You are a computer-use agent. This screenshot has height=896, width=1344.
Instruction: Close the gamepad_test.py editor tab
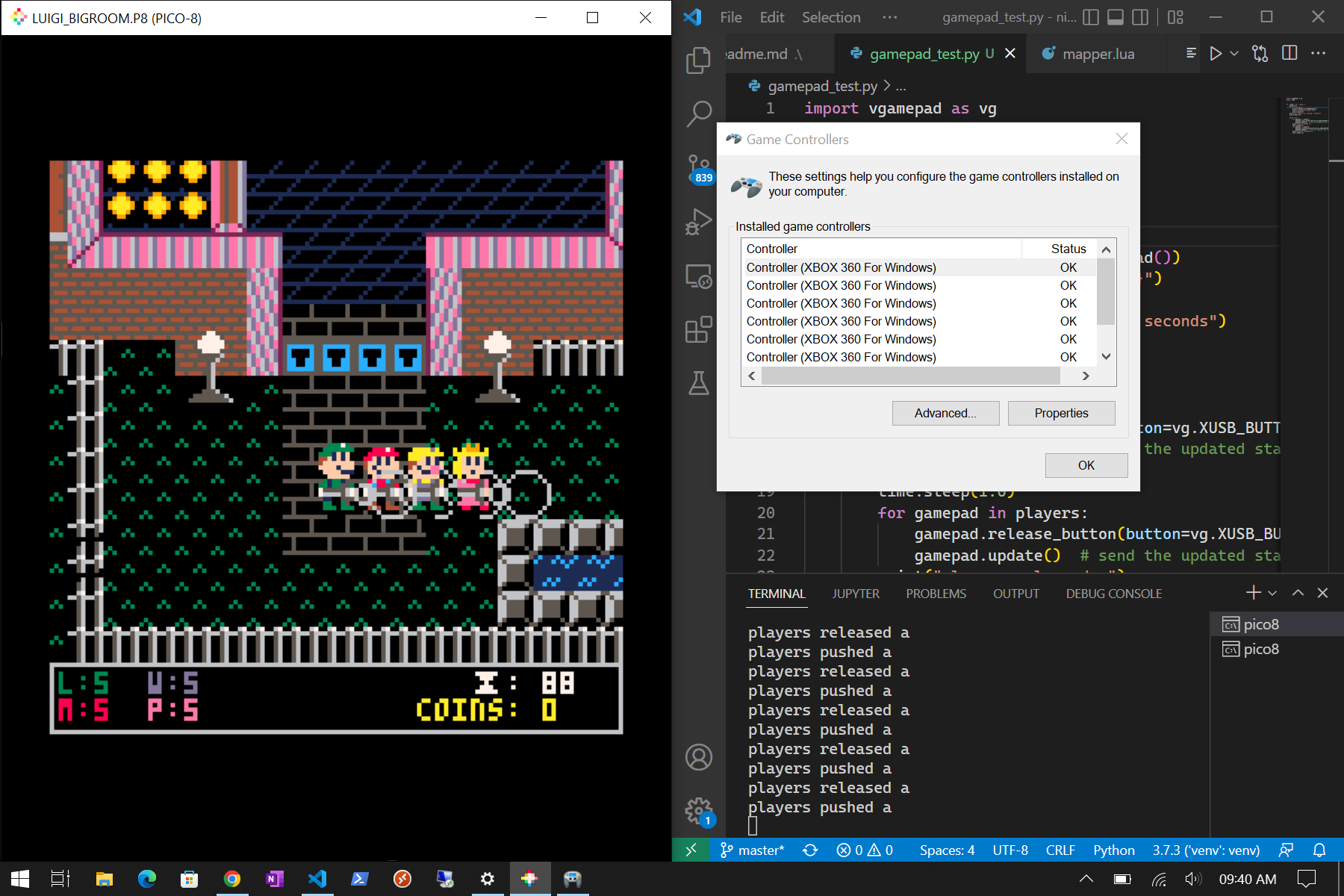pos(1010,54)
